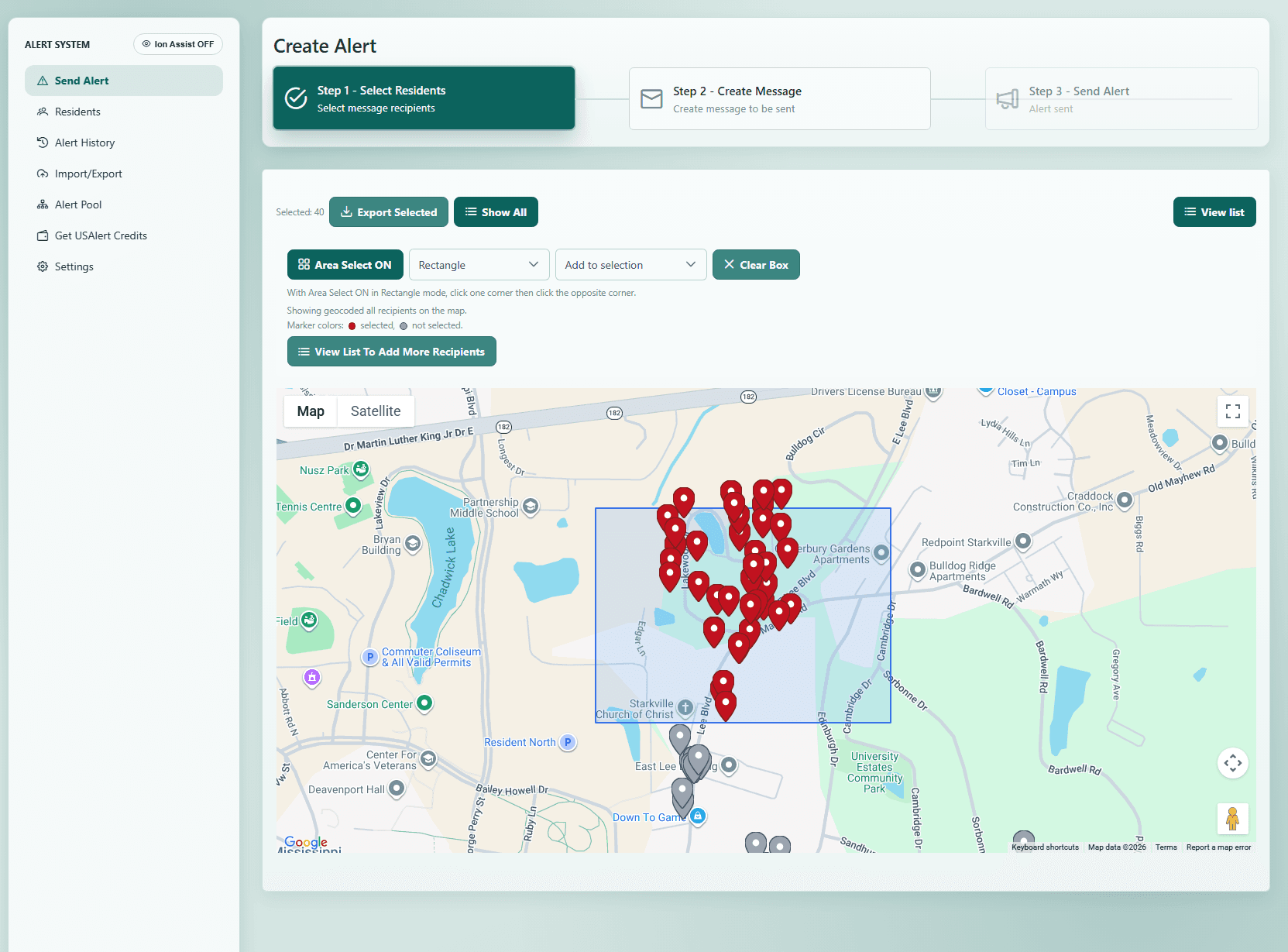Open fullscreen map view icon
The height and width of the screenshot is (952, 1288).
tap(1232, 411)
